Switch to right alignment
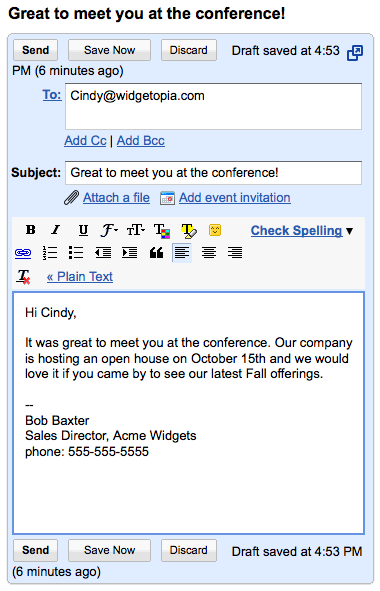Viewport: 380px width, 591px height. pyautogui.click(x=235, y=253)
